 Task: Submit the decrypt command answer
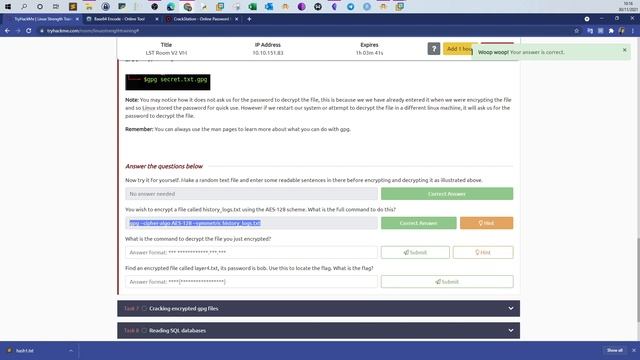pos(415,253)
